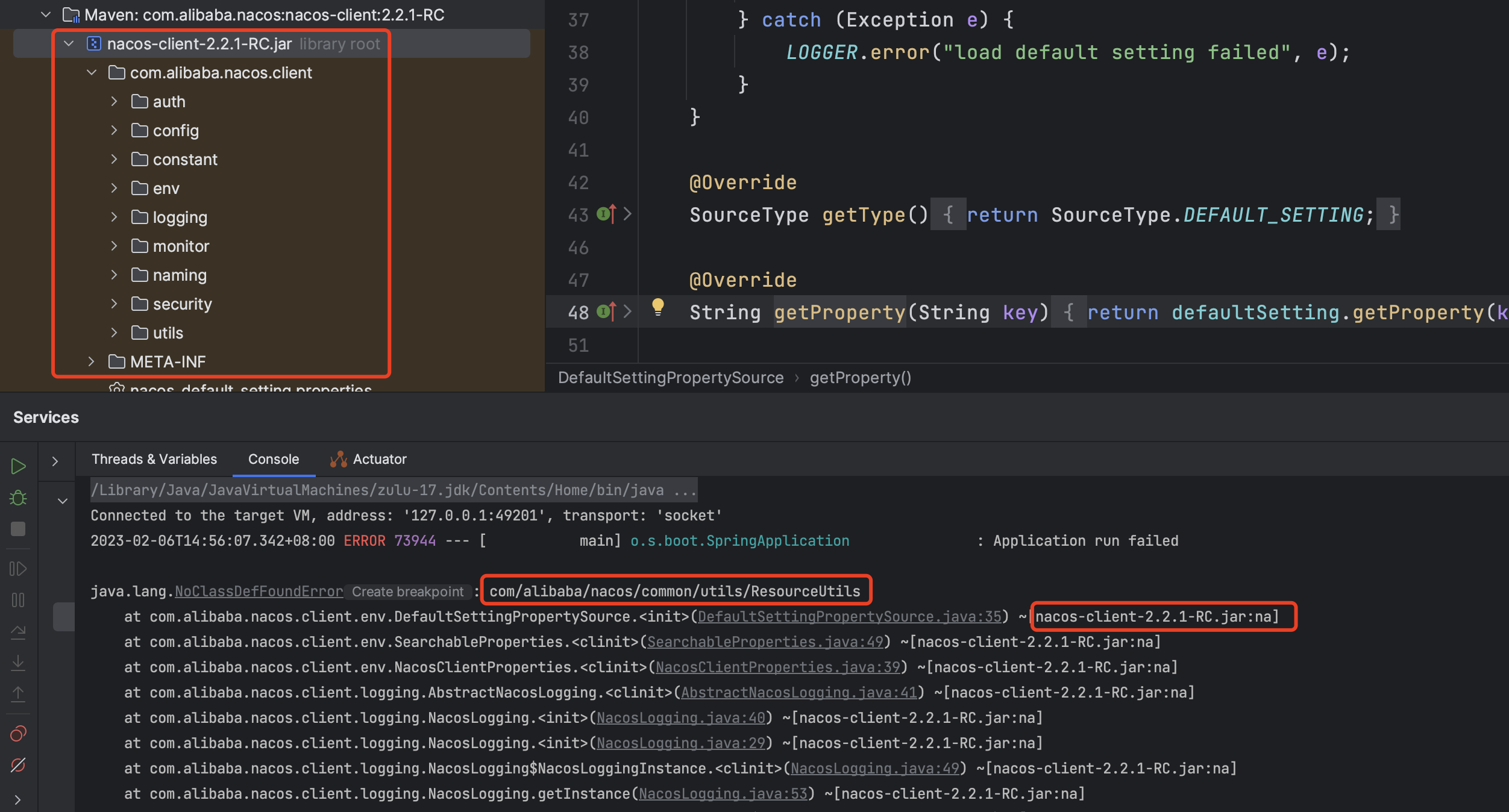The height and width of the screenshot is (812, 1509).
Task: Toggle Mute Breakpoints icon
Action: click(x=18, y=765)
